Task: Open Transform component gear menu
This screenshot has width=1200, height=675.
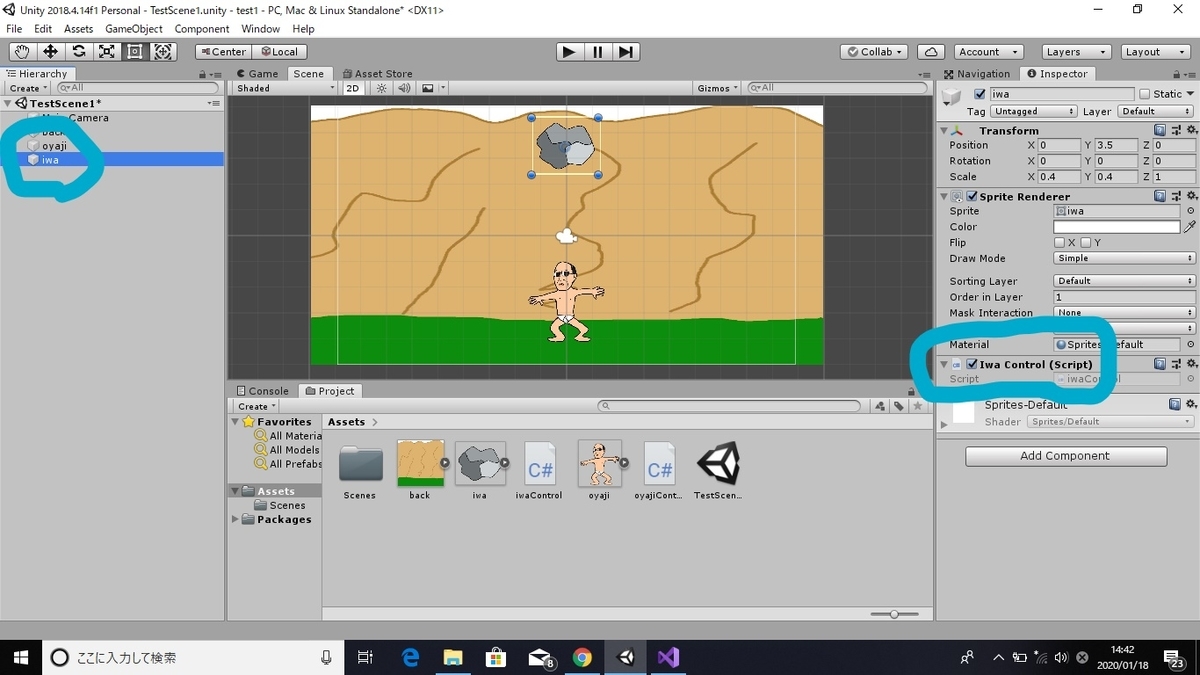Action: (1189, 130)
